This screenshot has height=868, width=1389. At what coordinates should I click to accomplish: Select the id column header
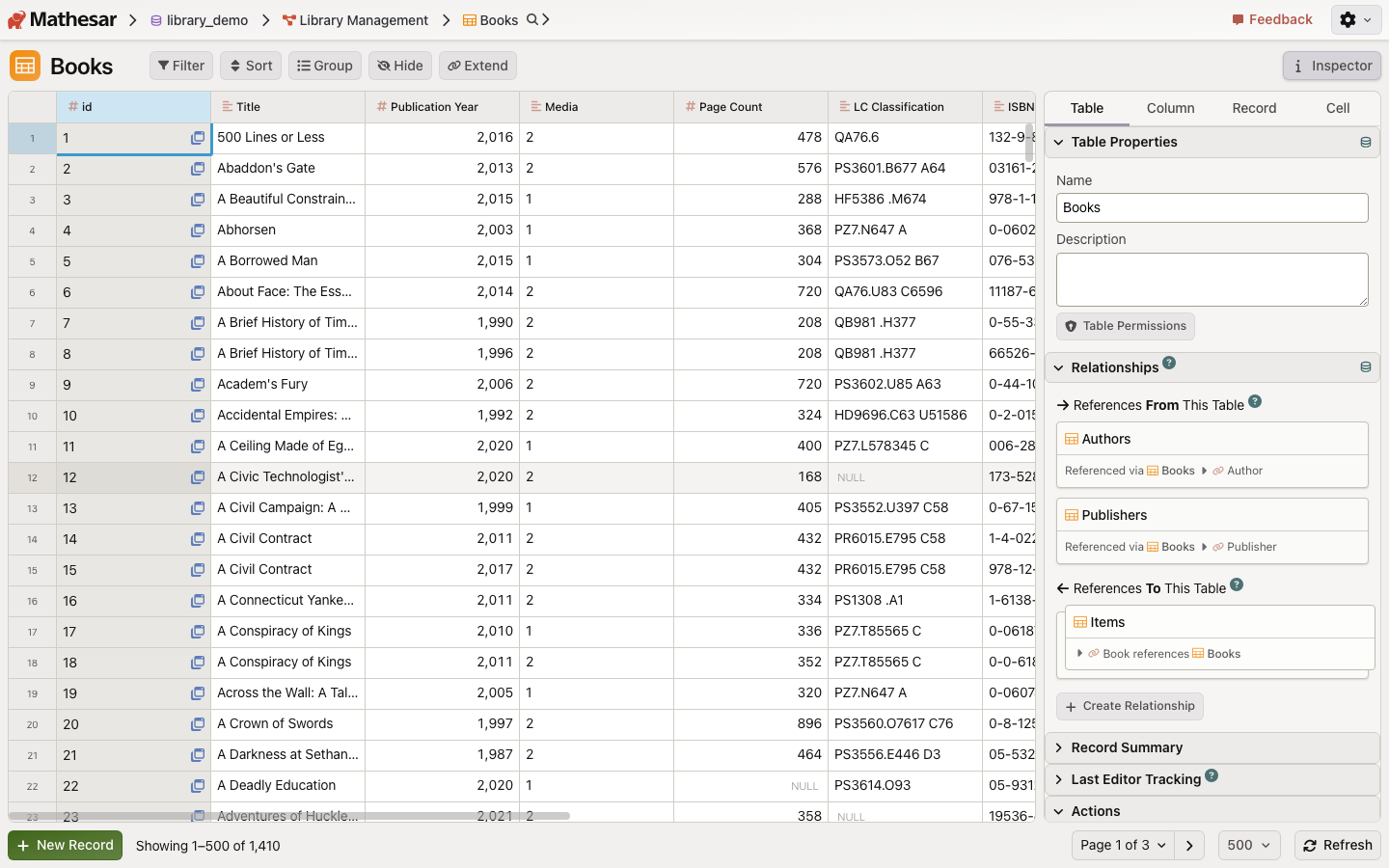click(134, 107)
